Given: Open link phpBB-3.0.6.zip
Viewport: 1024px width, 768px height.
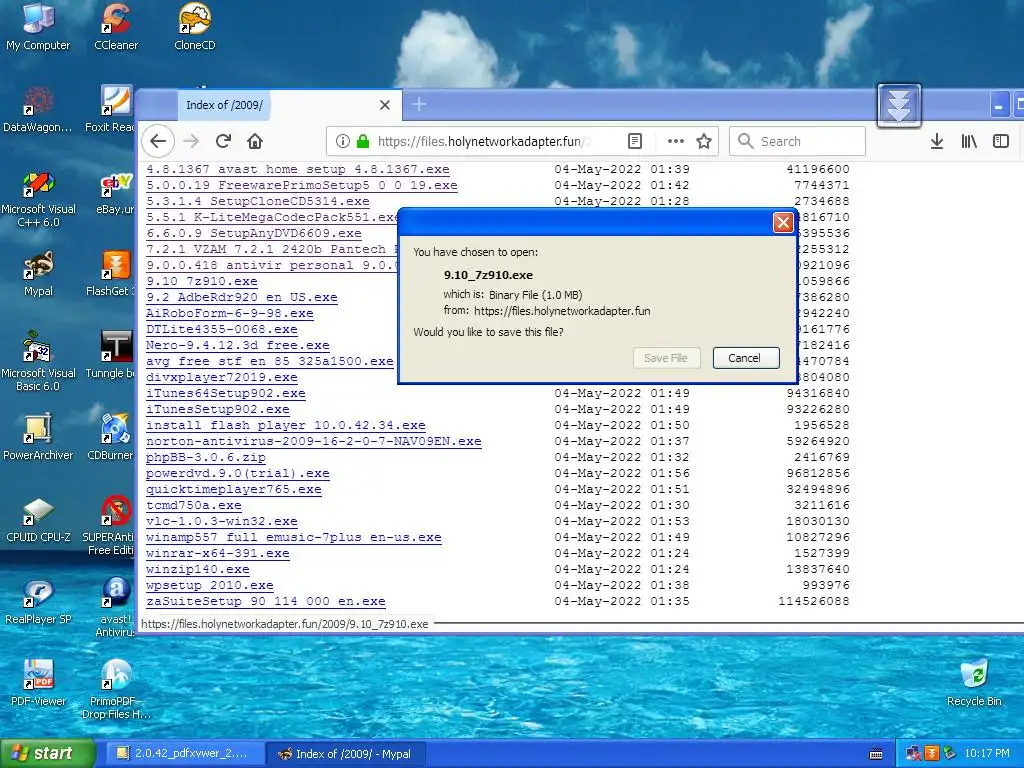Looking at the screenshot, I should tap(206, 458).
